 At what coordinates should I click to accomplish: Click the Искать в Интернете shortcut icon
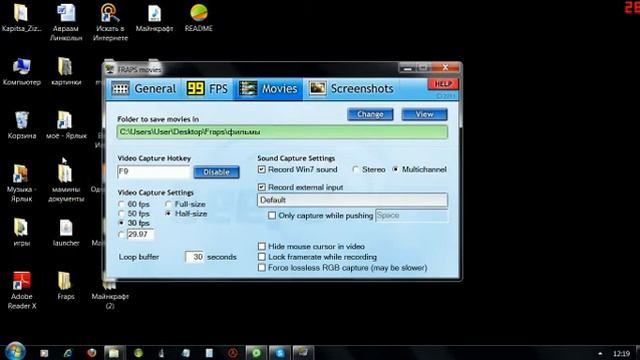point(110,13)
